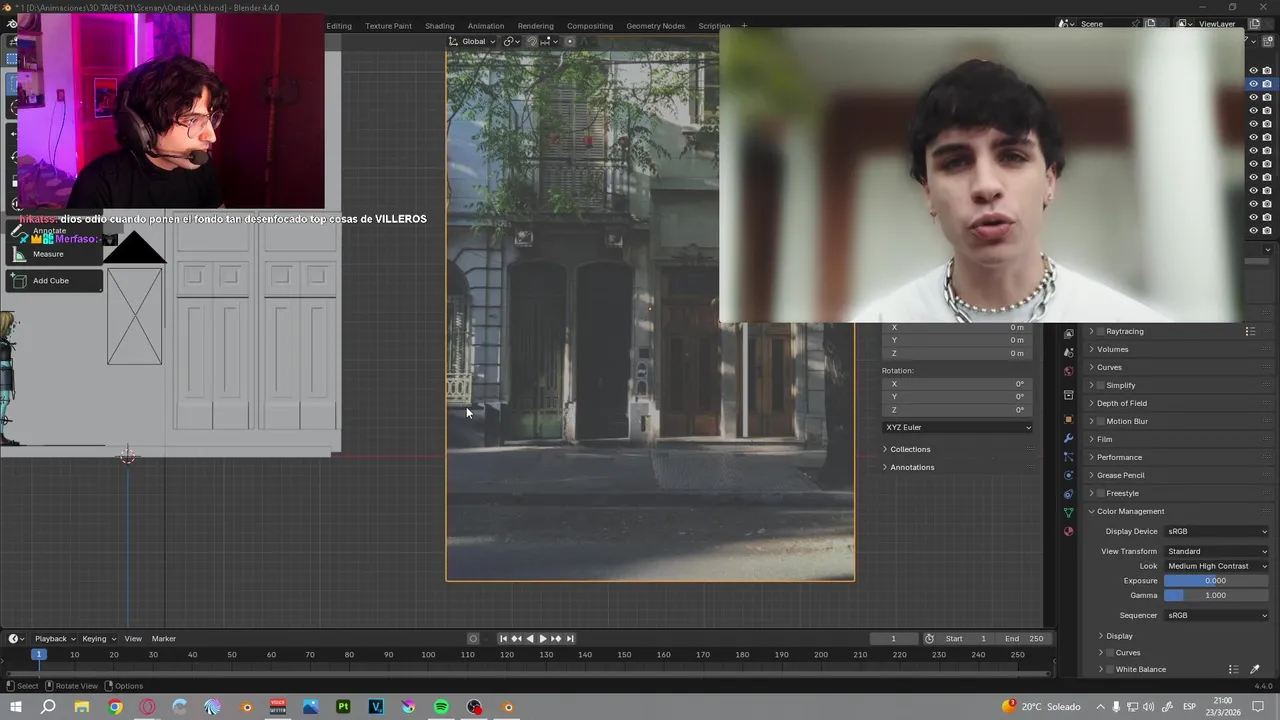Enable the Raytracing checkbox

(x=1101, y=331)
